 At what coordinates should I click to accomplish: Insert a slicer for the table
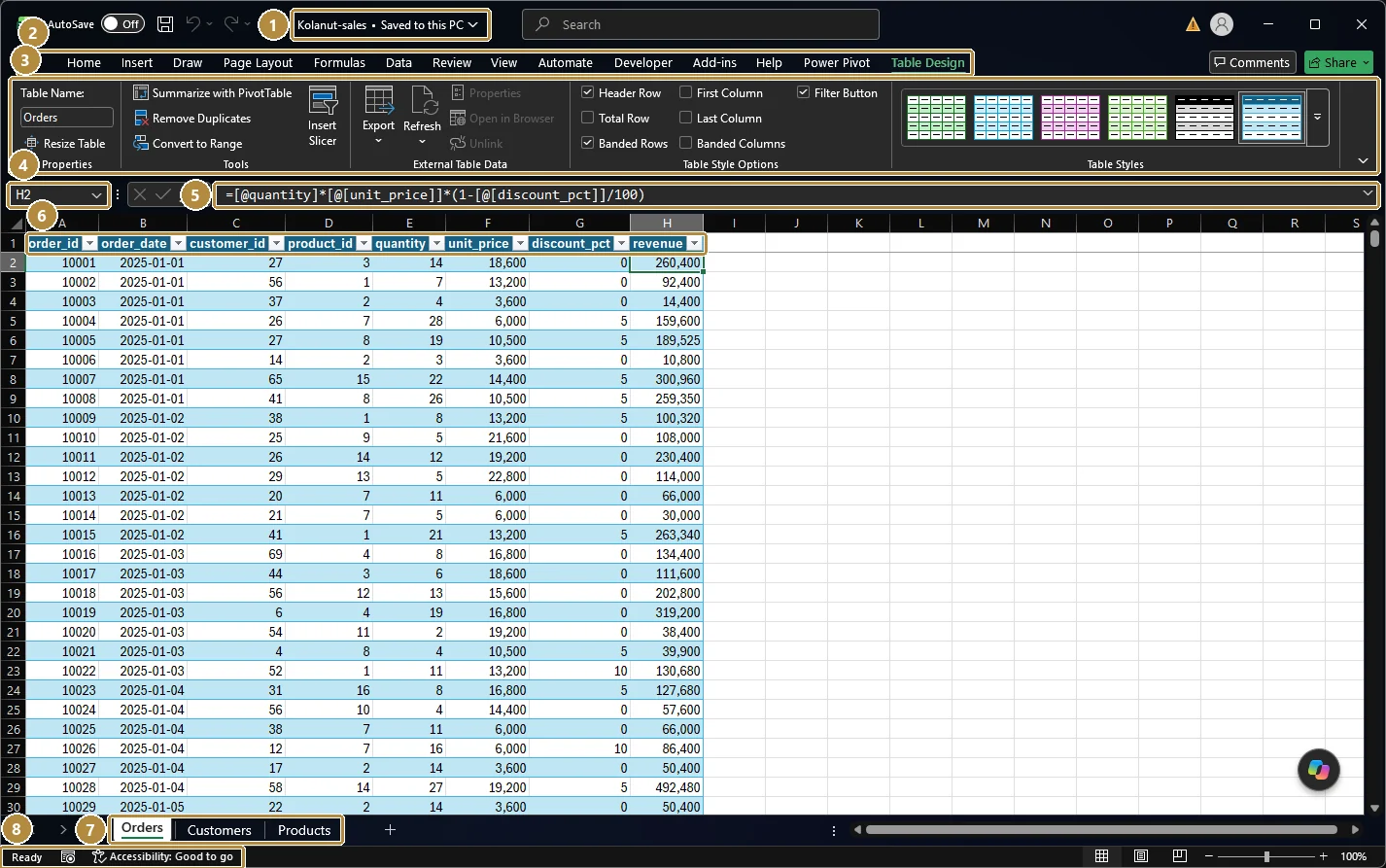pyautogui.click(x=323, y=117)
